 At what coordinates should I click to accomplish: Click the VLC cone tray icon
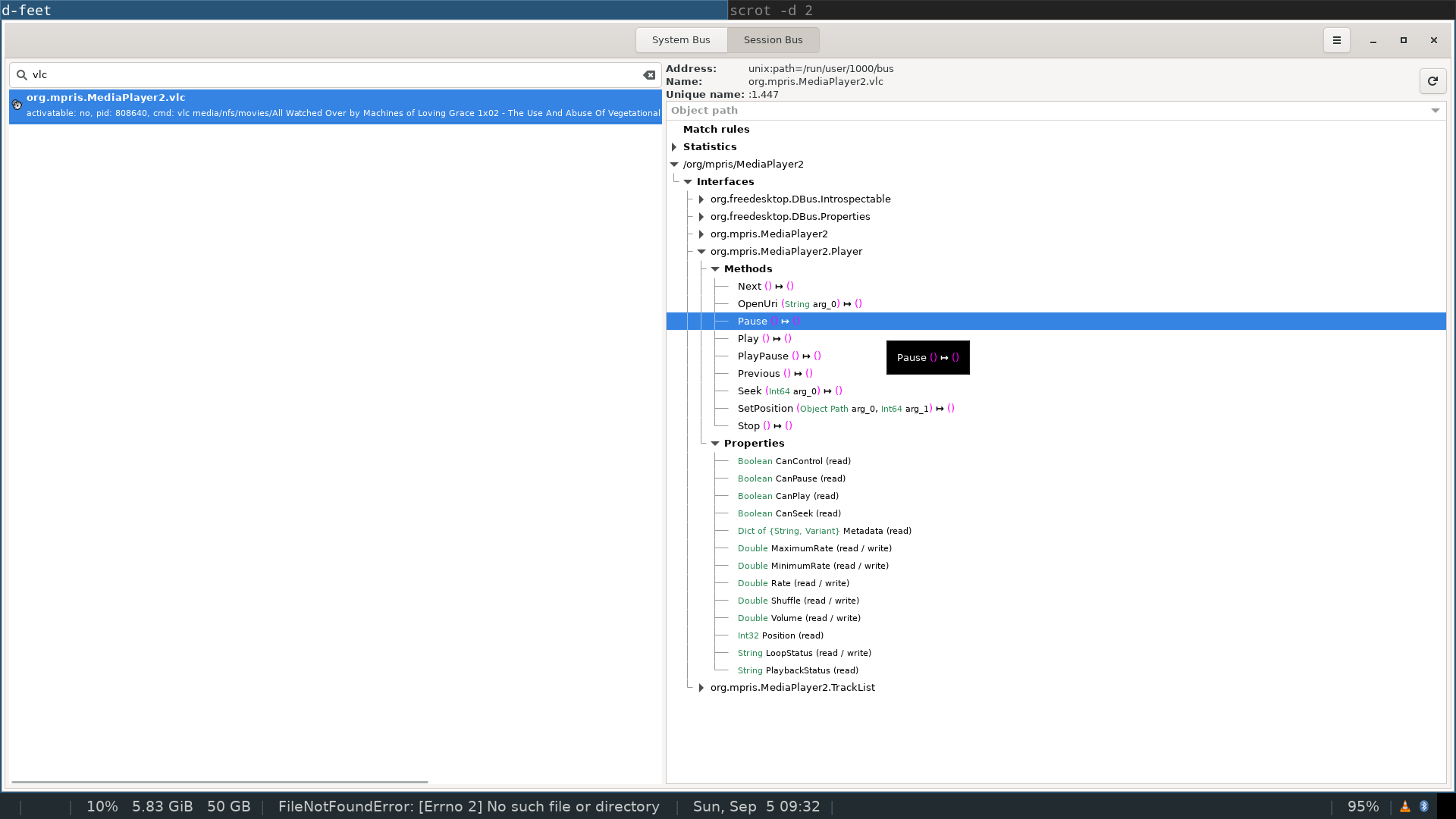pyautogui.click(x=1405, y=806)
